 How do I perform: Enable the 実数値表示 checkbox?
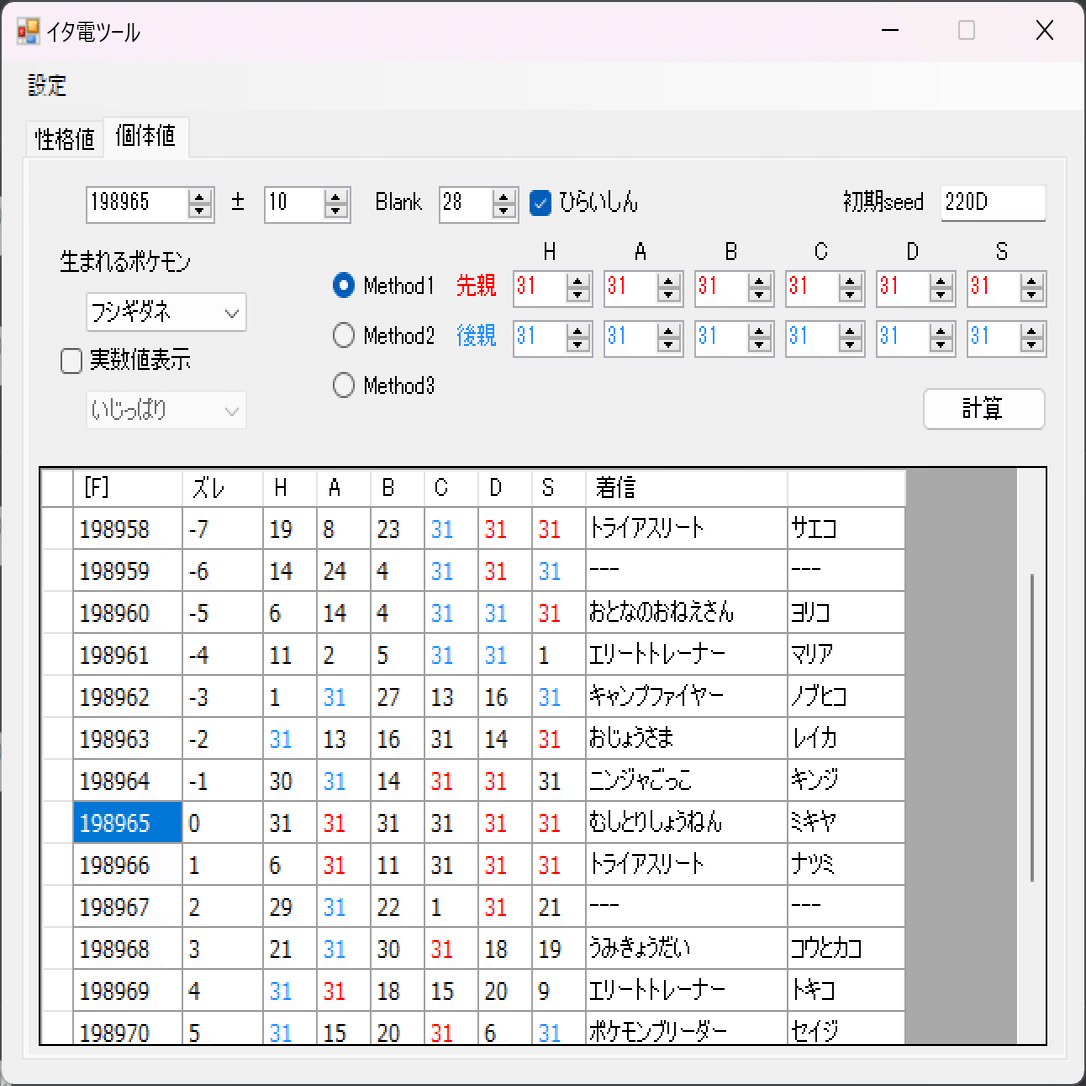(71, 361)
